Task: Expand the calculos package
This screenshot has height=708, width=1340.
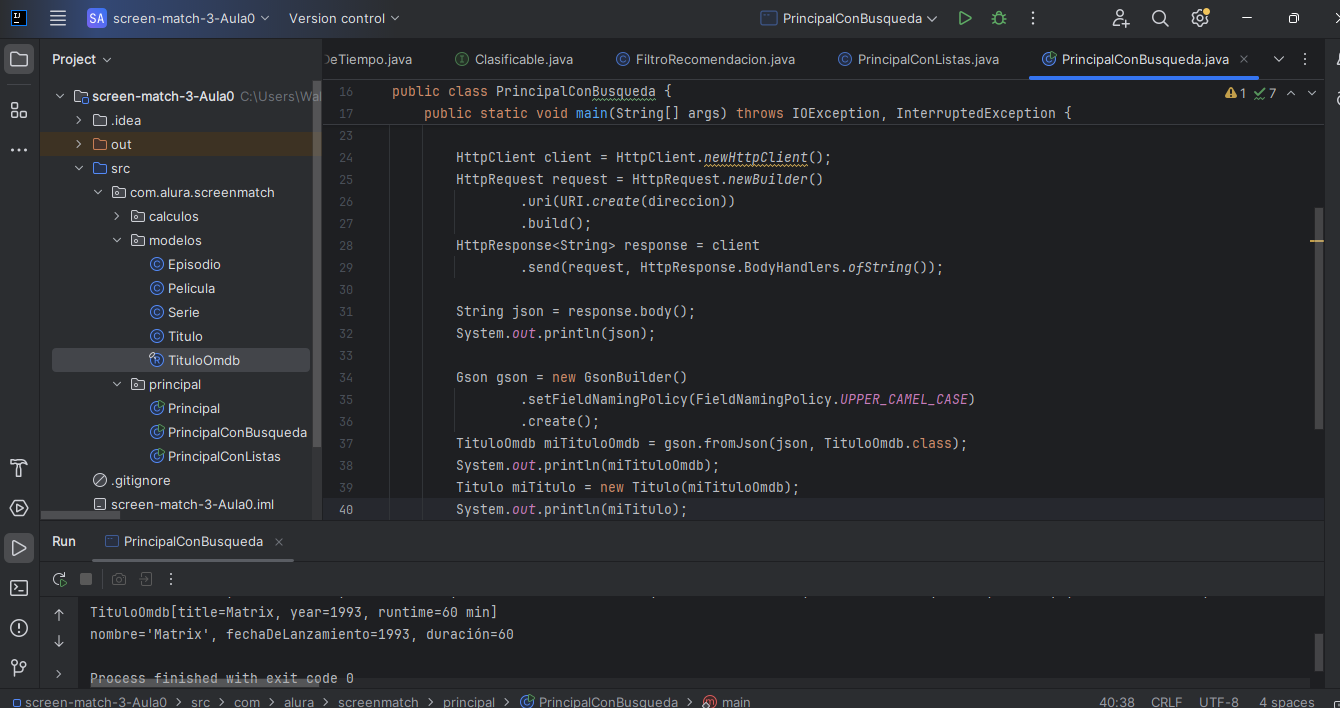Action: pos(117,216)
